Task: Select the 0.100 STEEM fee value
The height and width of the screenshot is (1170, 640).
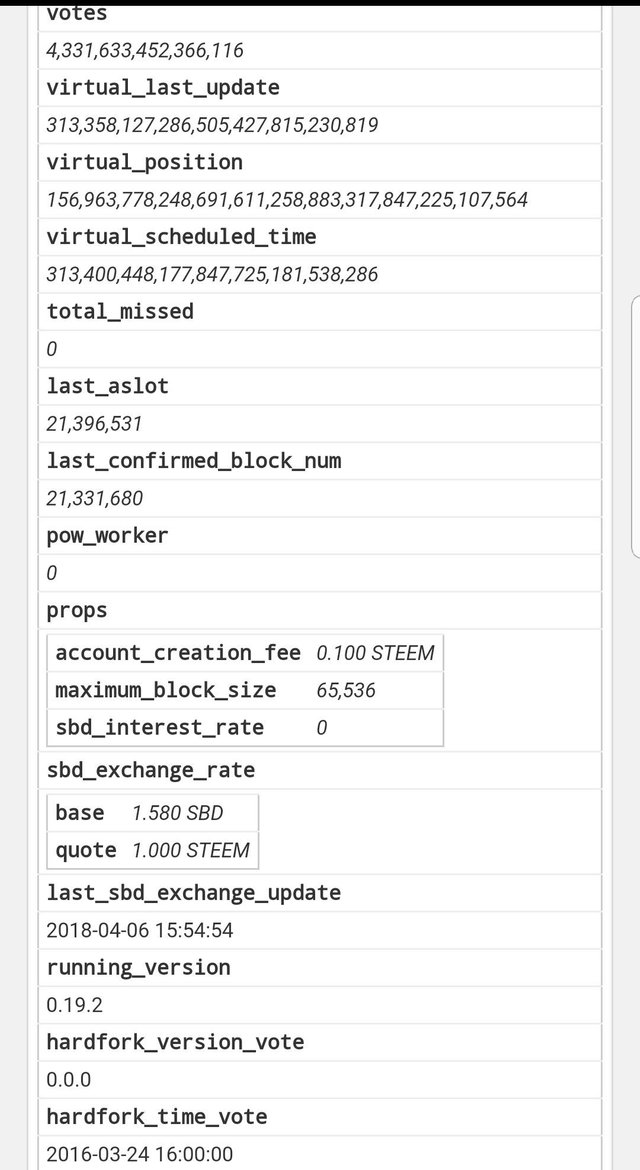Action: (x=375, y=653)
